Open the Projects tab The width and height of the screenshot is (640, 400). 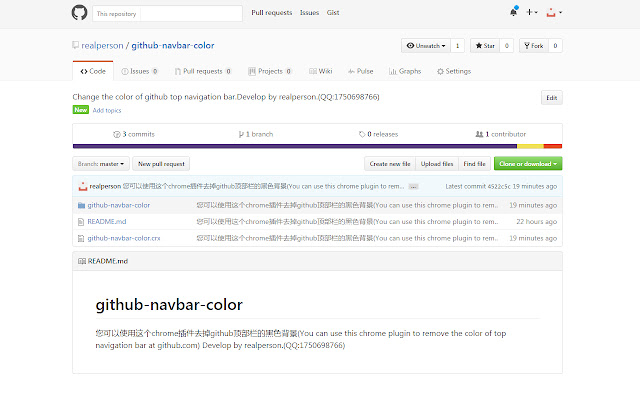pyautogui.click(x=270, y=71)
